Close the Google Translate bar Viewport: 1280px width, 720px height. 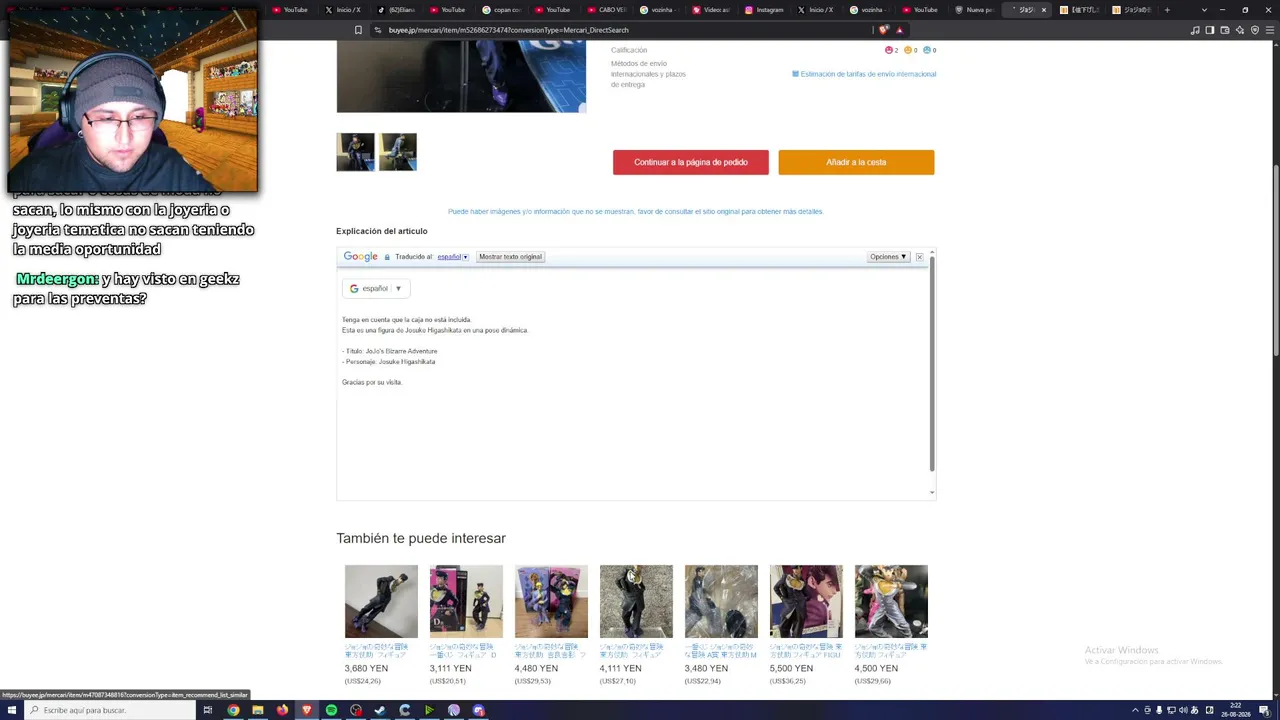coord(919,257)
